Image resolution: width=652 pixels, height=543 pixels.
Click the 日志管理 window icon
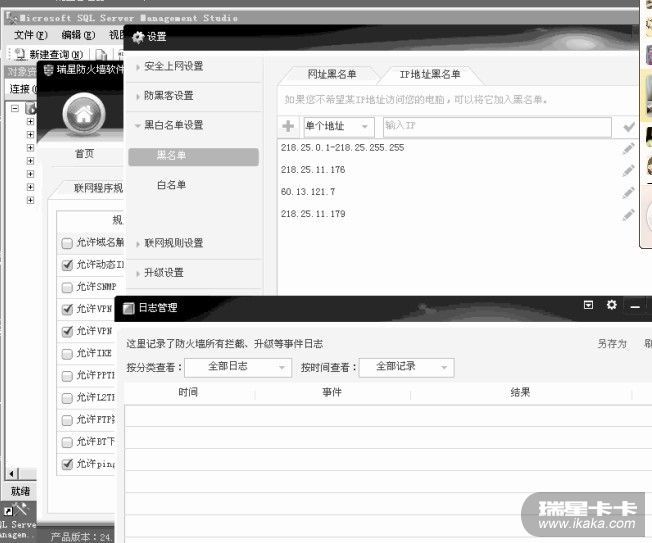point(128,308)
